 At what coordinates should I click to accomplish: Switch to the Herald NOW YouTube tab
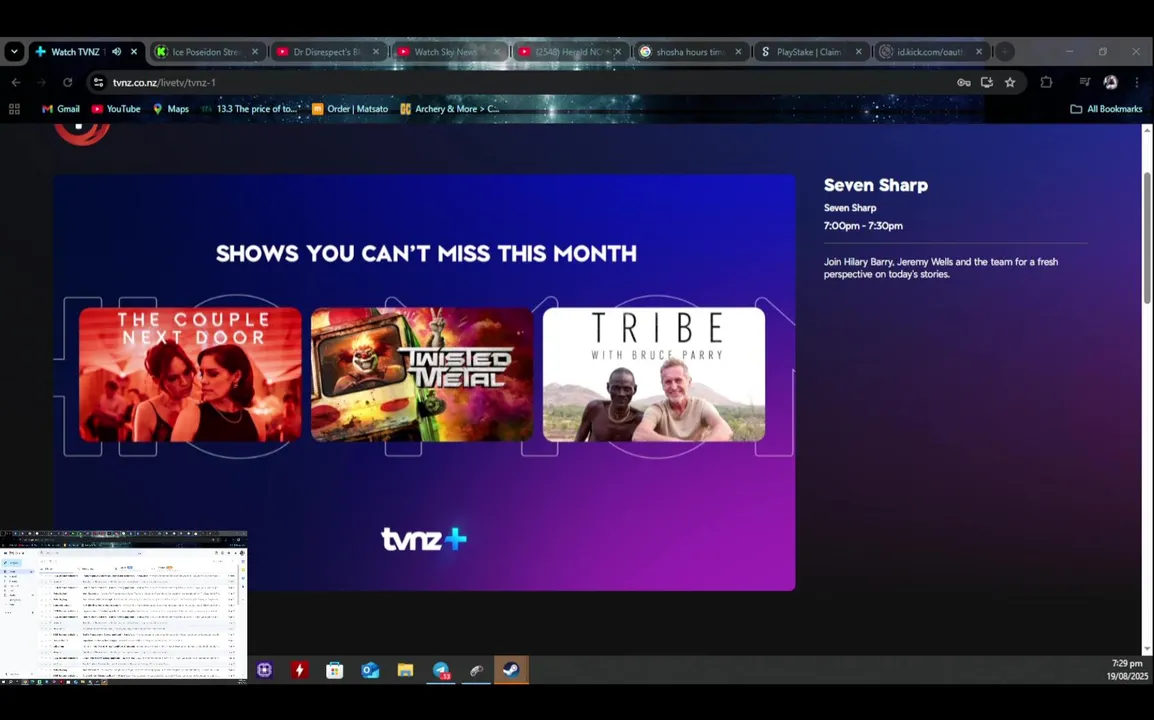click(569, 52)
